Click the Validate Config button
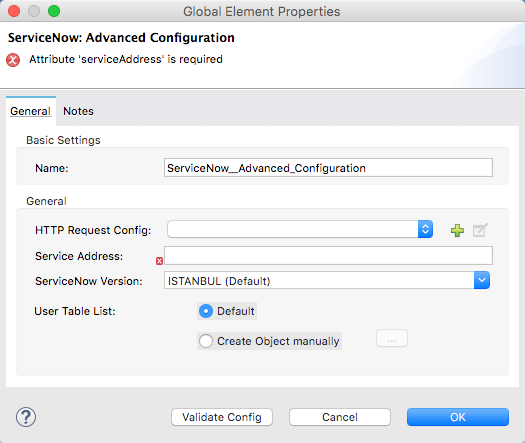The image size is (525, 443). 222,417
